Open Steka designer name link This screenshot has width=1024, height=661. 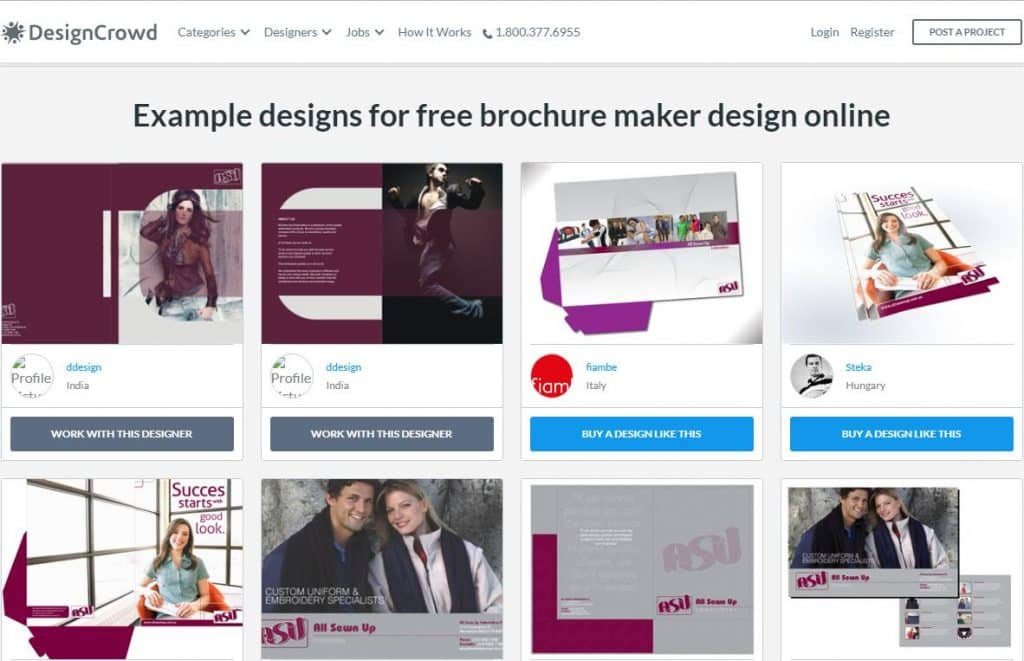coord(858,367)
